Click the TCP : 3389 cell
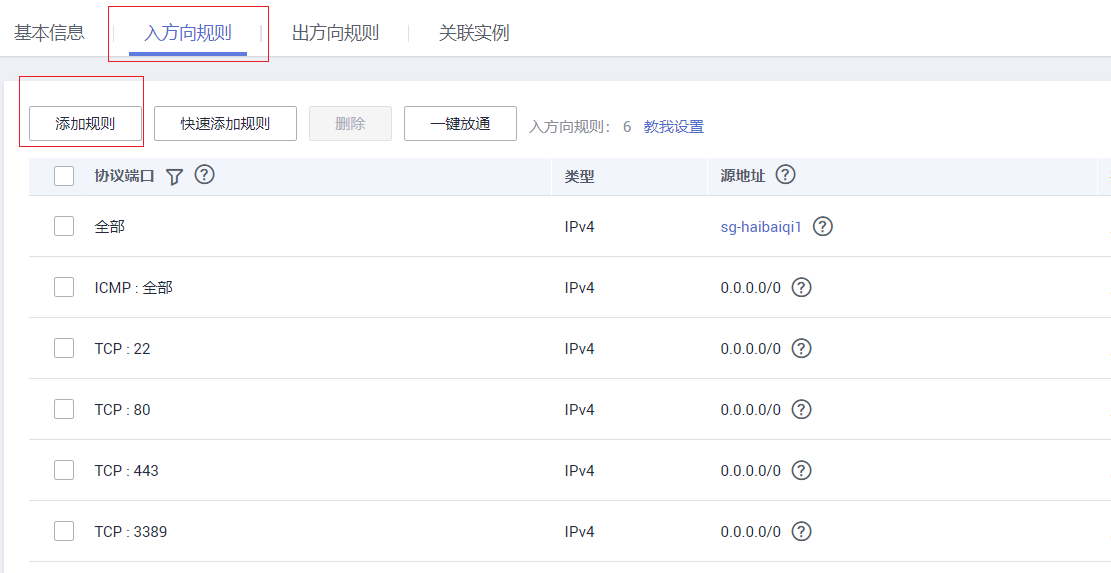The image size is (1111, 573). (x=130, y=531)
